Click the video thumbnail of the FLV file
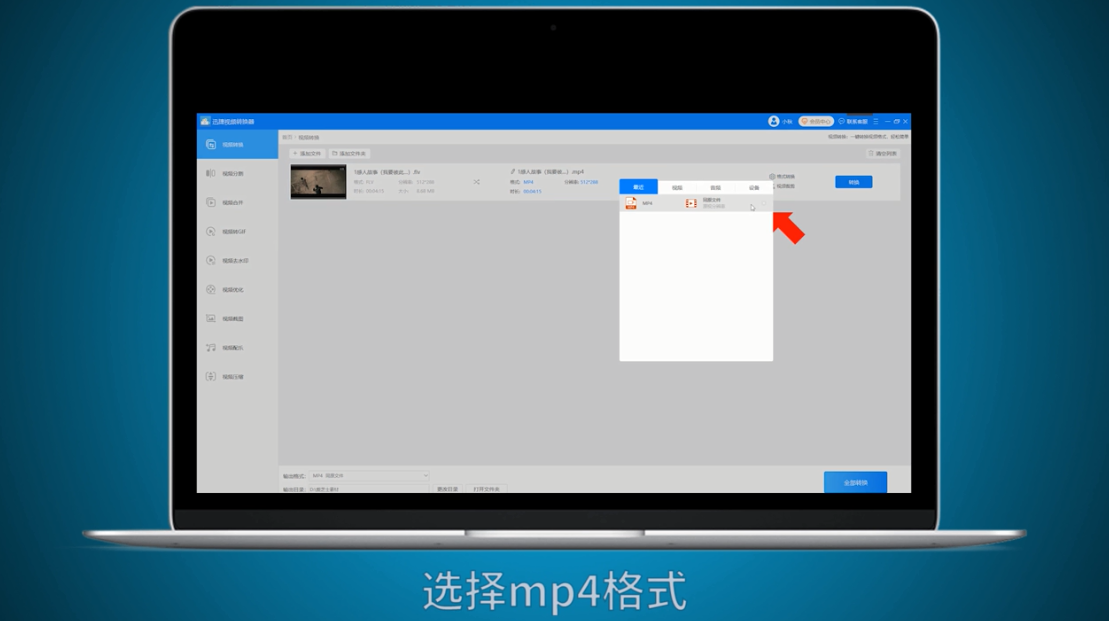Viewport: 1109px width, 621px height. pos(317,183)
